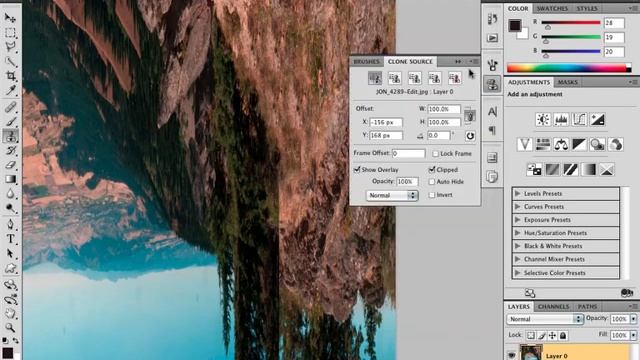The image size is (640, 360).
Task: Add a Selective Color adjustment
Action: click(607, 169)
